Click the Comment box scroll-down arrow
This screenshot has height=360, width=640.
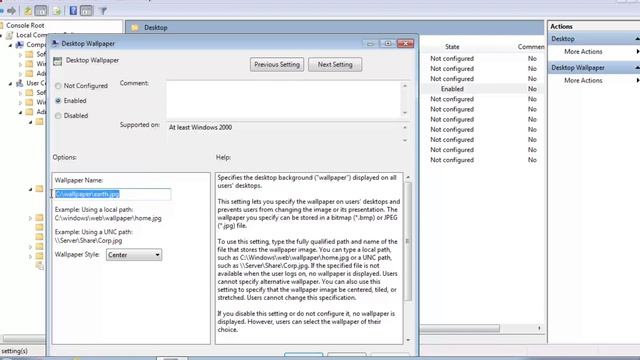[x=405, y=113]
